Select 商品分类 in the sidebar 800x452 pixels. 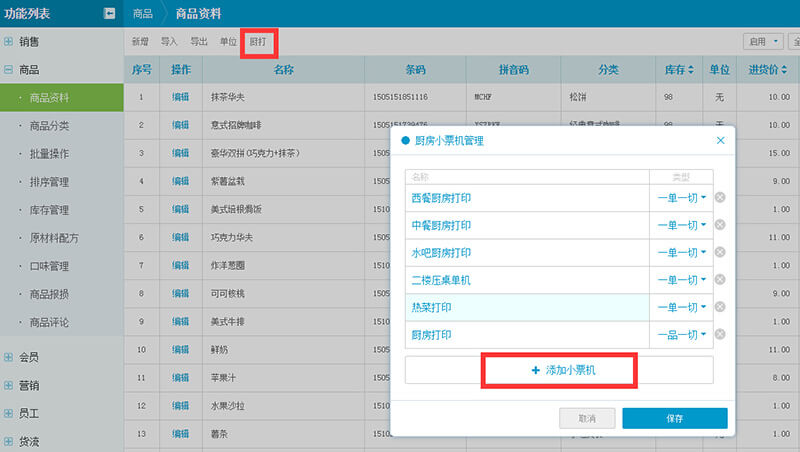[x=50, y=126]
